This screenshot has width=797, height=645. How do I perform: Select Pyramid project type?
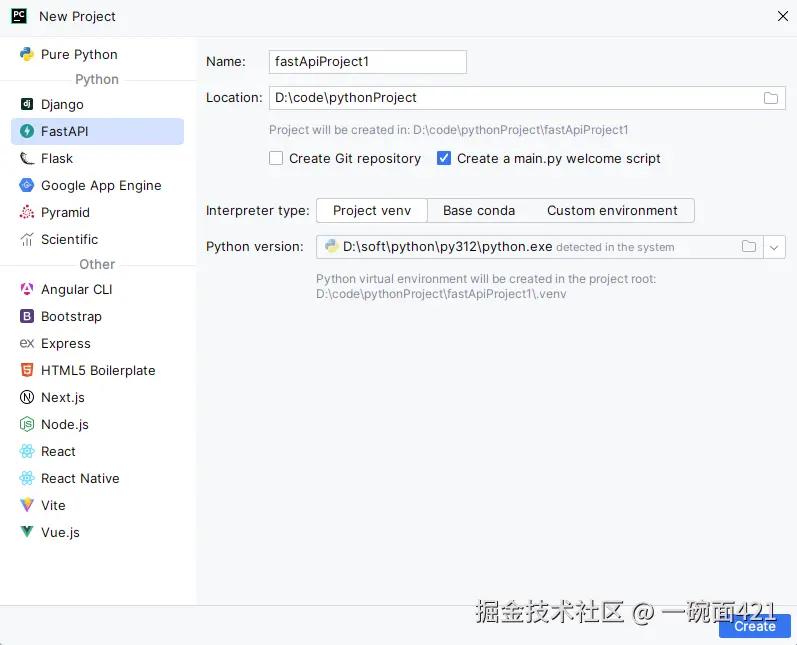(98, 212)
